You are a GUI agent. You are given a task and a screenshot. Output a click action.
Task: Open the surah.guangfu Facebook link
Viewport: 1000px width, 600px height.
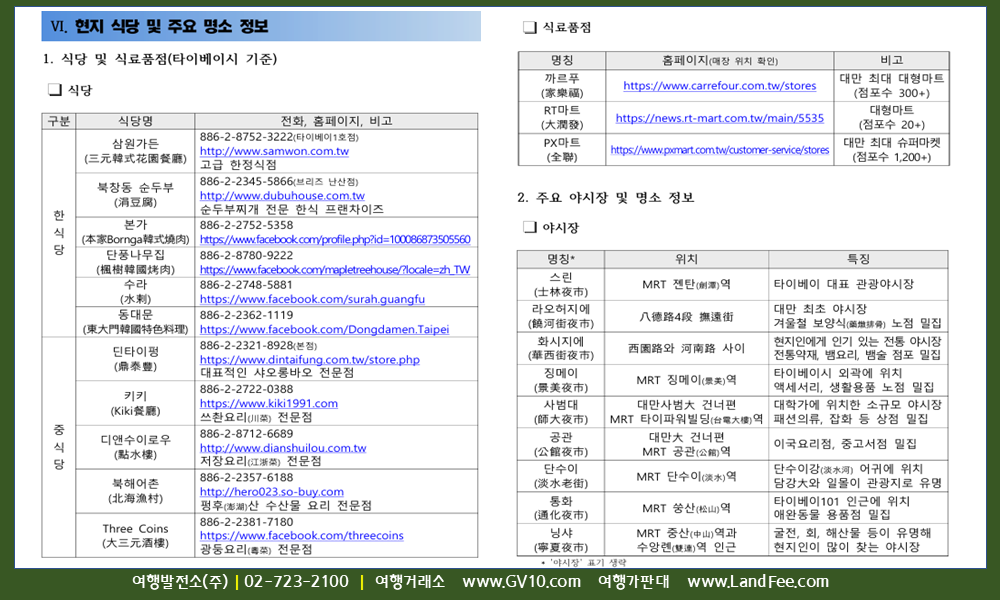pos(312,299)
